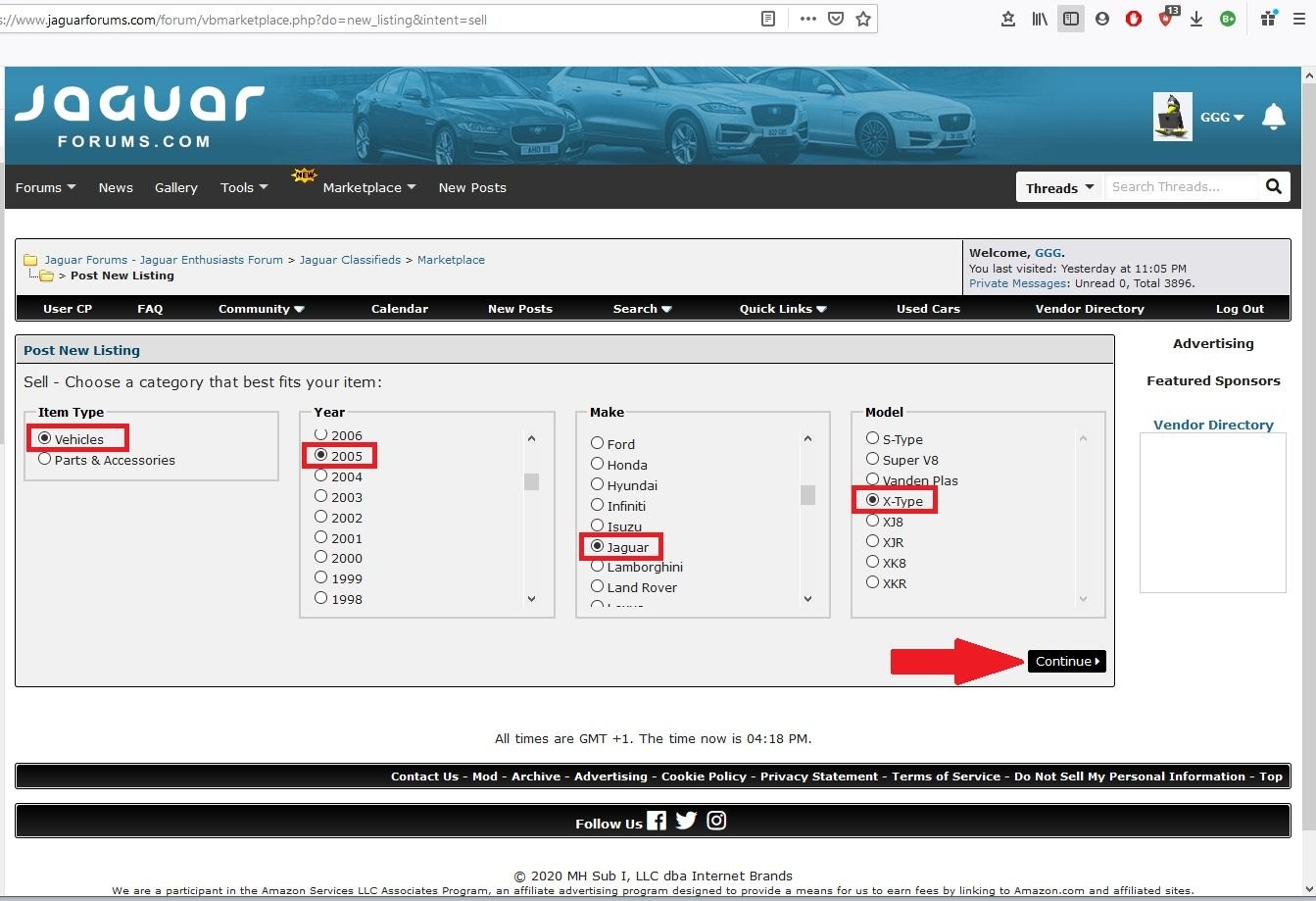Expand the Search dropdown in navbar
Viewport: 1316px width, 901px height.
pyautogui.click(x=643, y=308)
